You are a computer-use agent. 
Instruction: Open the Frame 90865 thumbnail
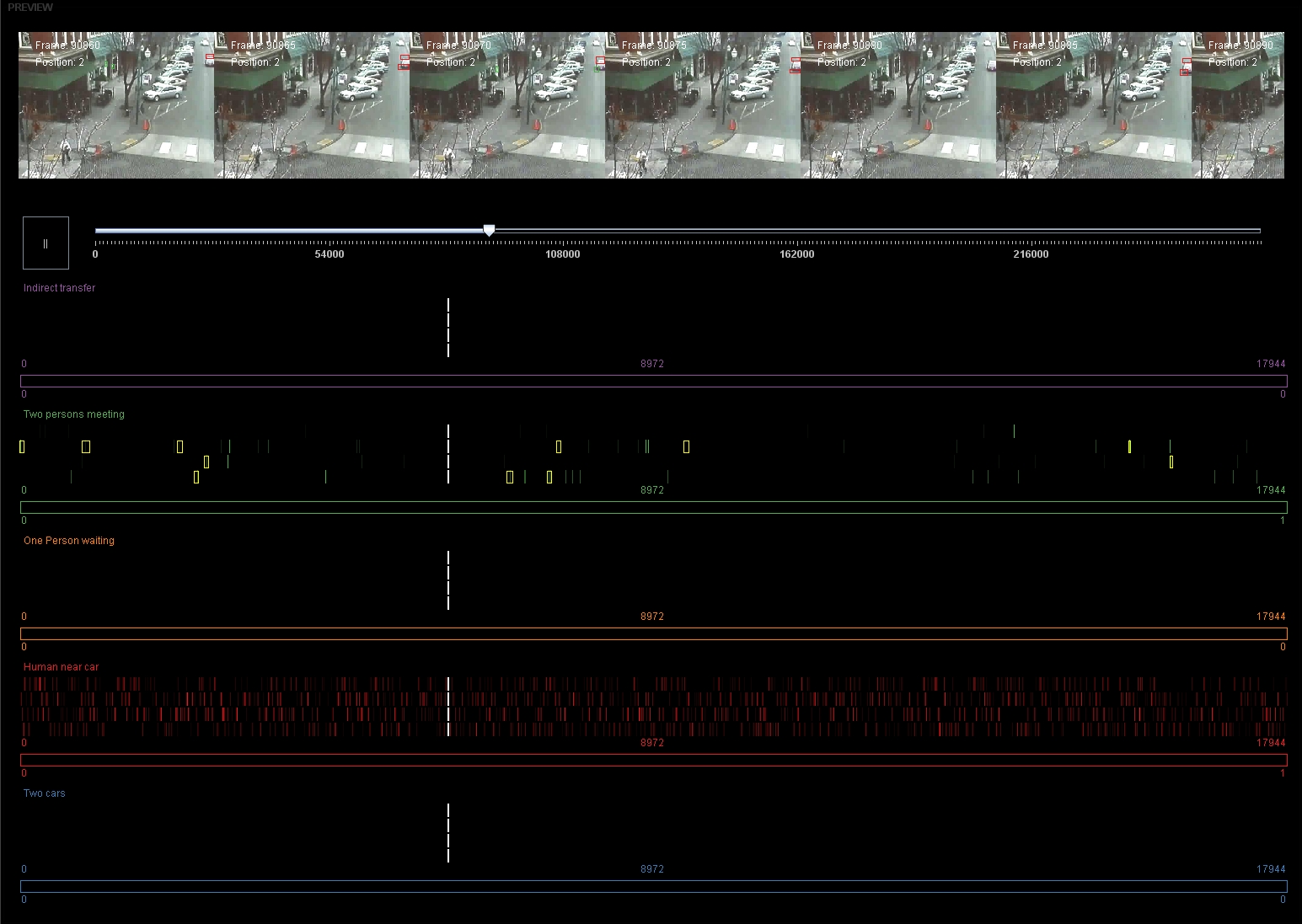pos(312,105)
